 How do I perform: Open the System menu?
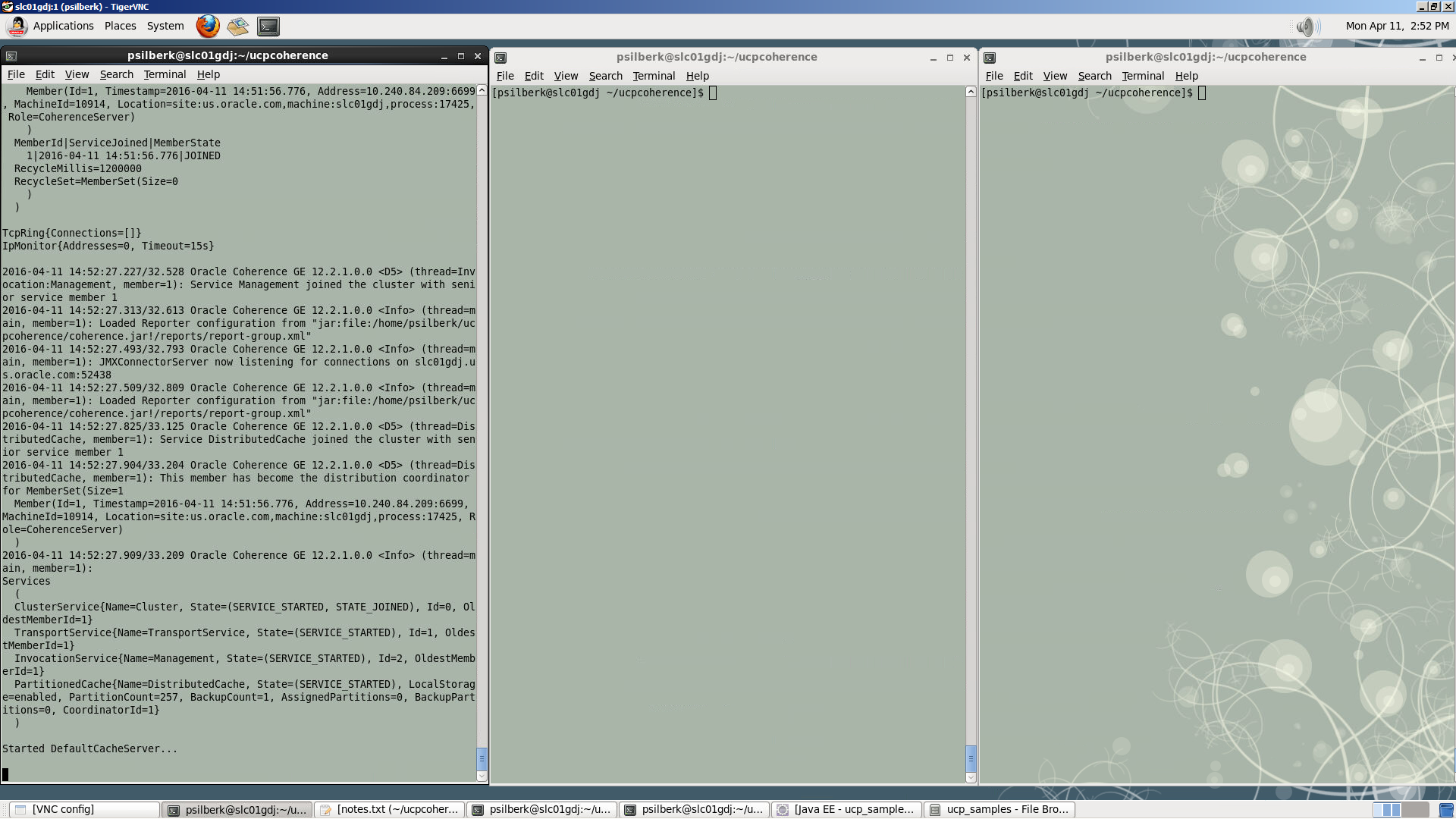[165, 26]
